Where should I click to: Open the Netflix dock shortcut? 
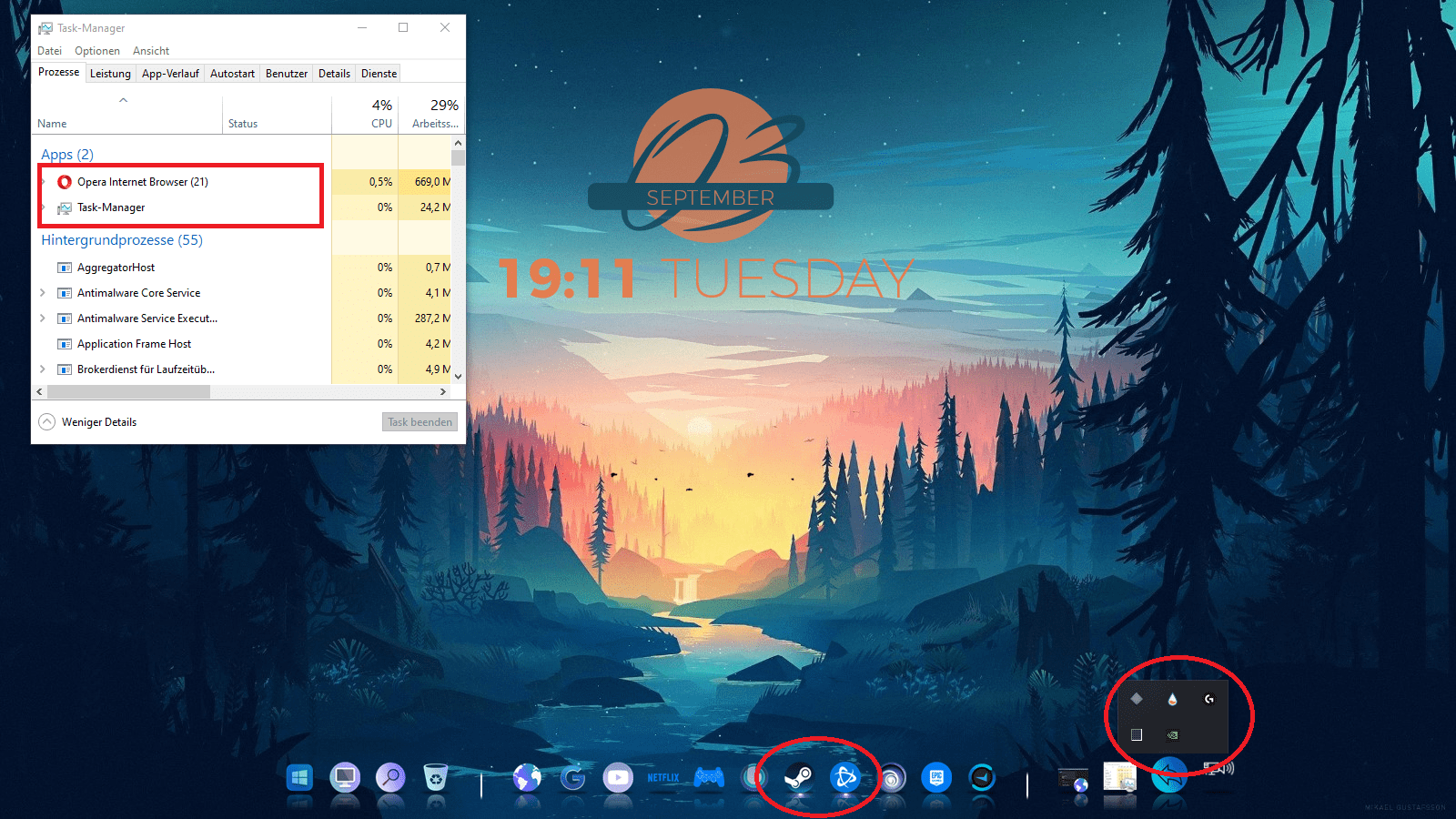(663, 778)
